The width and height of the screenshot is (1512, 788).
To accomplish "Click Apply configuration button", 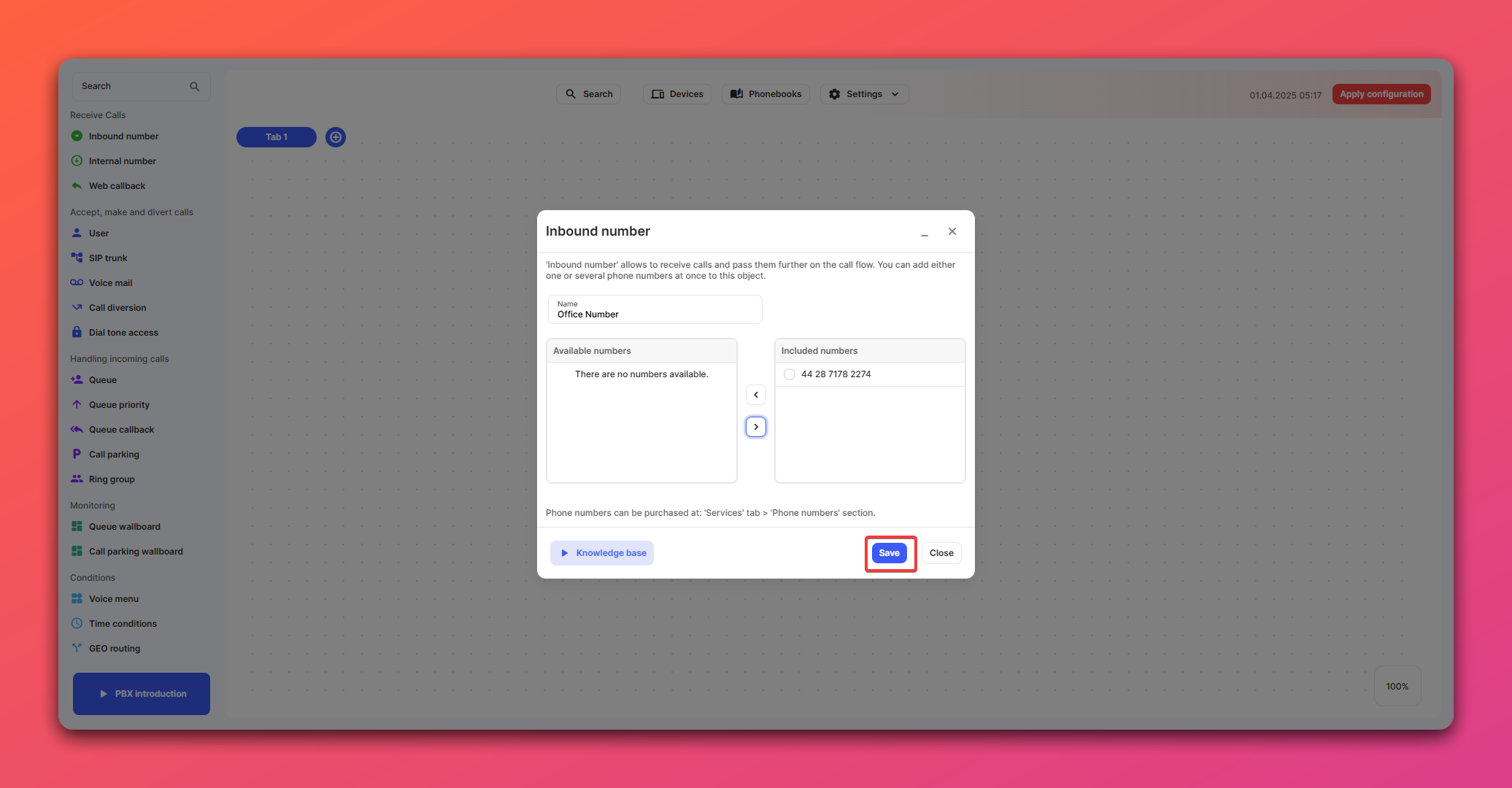I will [1381, 94].
